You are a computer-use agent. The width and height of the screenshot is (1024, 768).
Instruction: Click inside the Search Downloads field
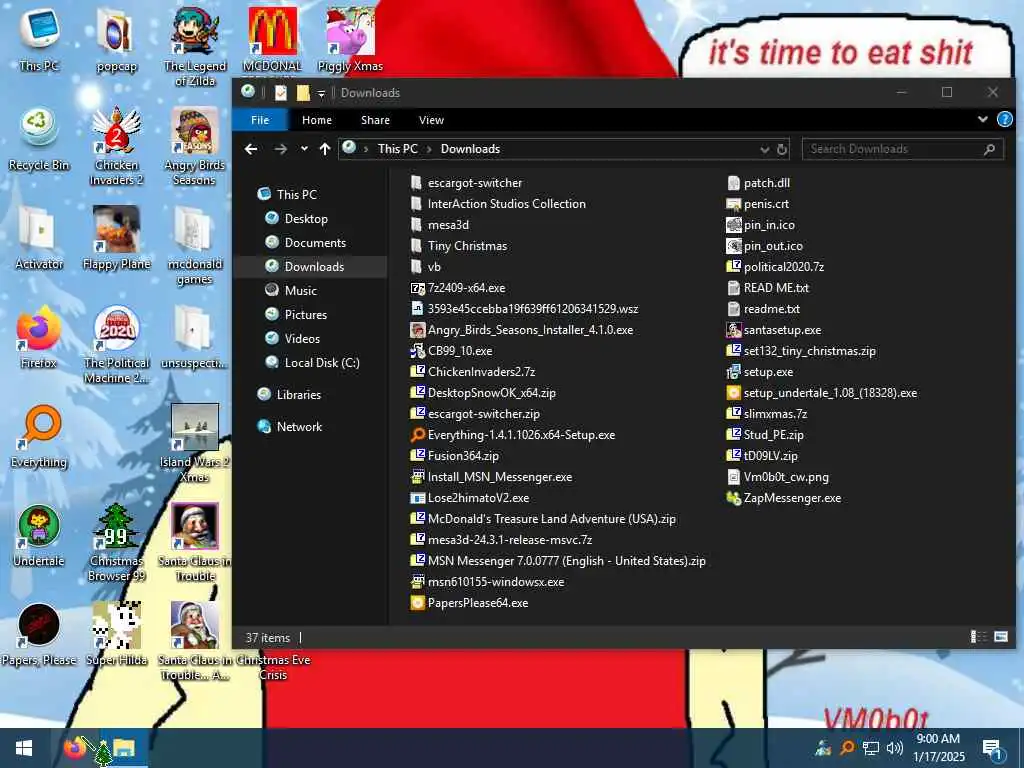pyautogui.click(x=895, y=150)
